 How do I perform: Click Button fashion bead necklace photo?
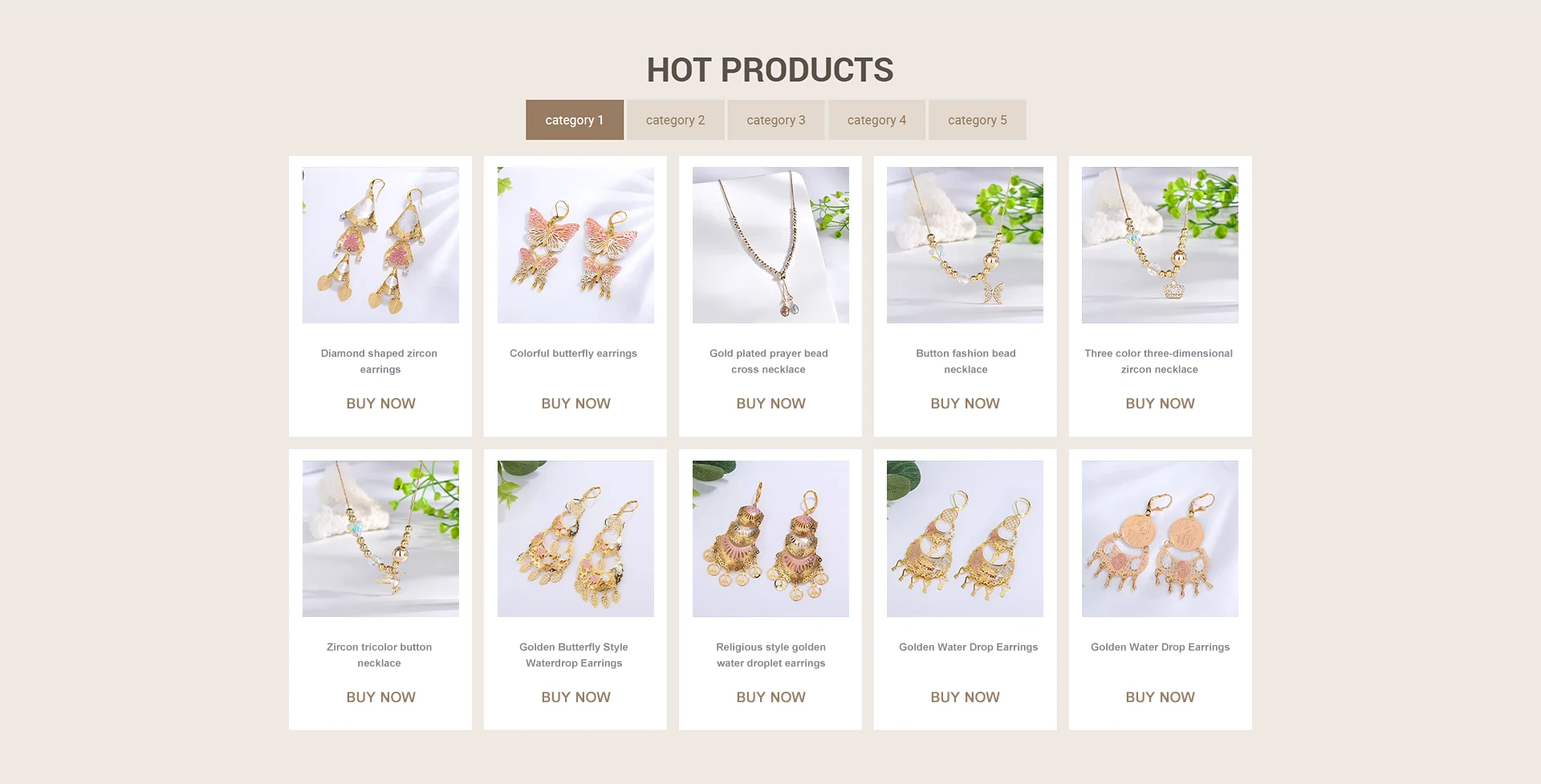pos(965,245)
